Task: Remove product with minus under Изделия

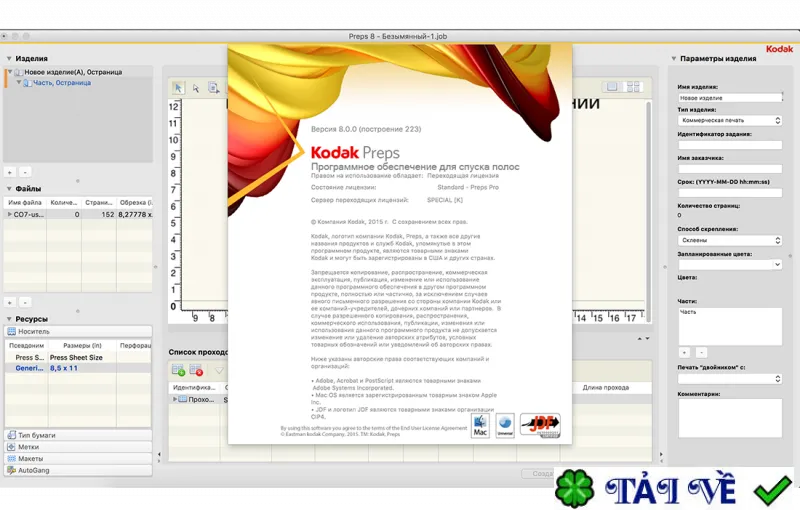Action: tap(25, 173)
